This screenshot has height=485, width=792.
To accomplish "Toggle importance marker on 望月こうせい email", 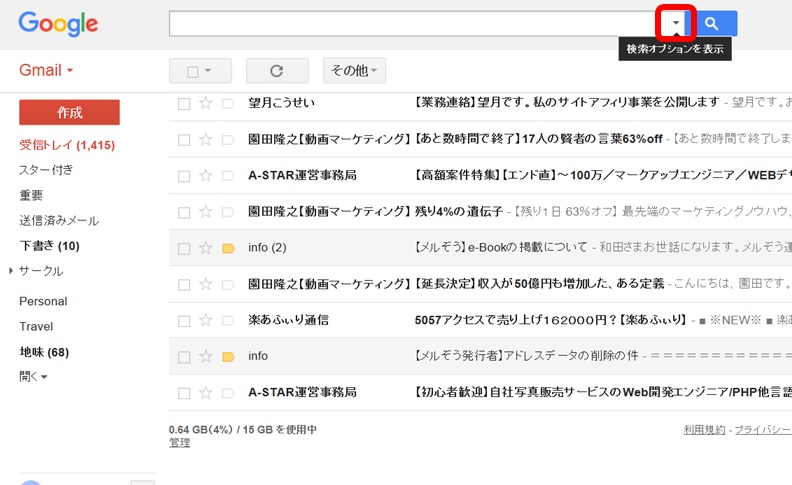I will [228, 104].
